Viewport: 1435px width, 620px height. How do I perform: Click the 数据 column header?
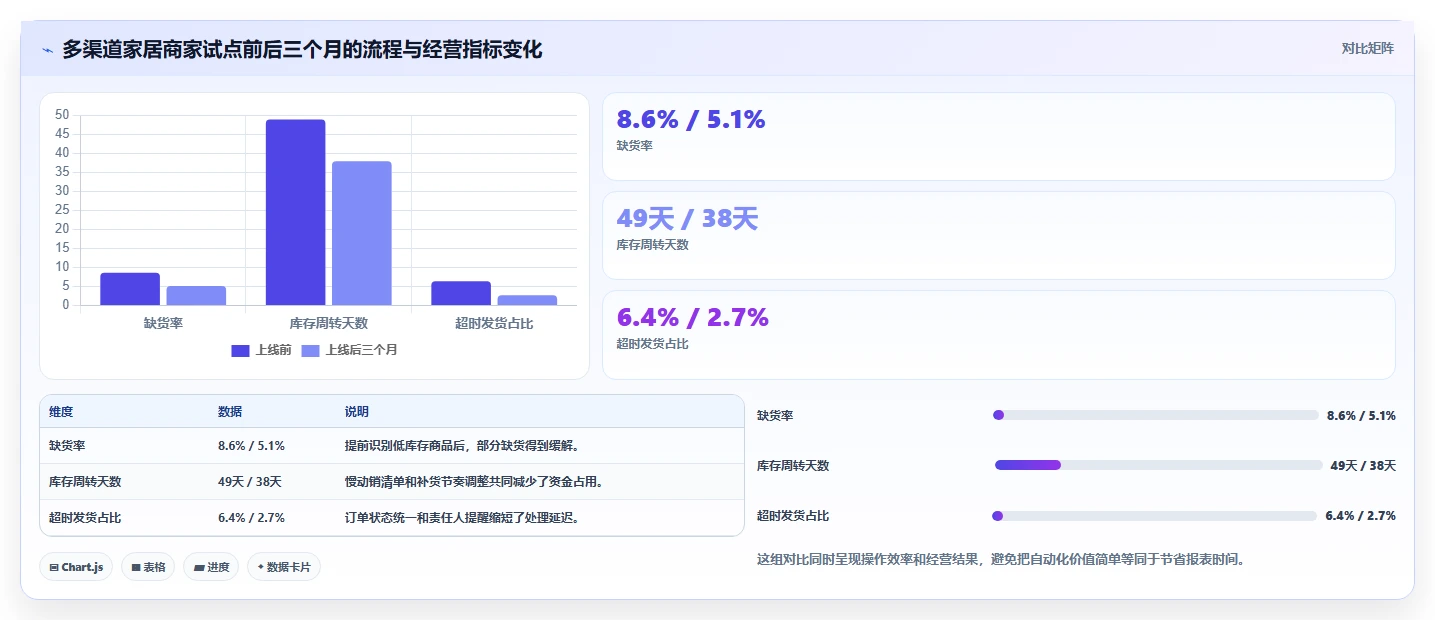230,412
